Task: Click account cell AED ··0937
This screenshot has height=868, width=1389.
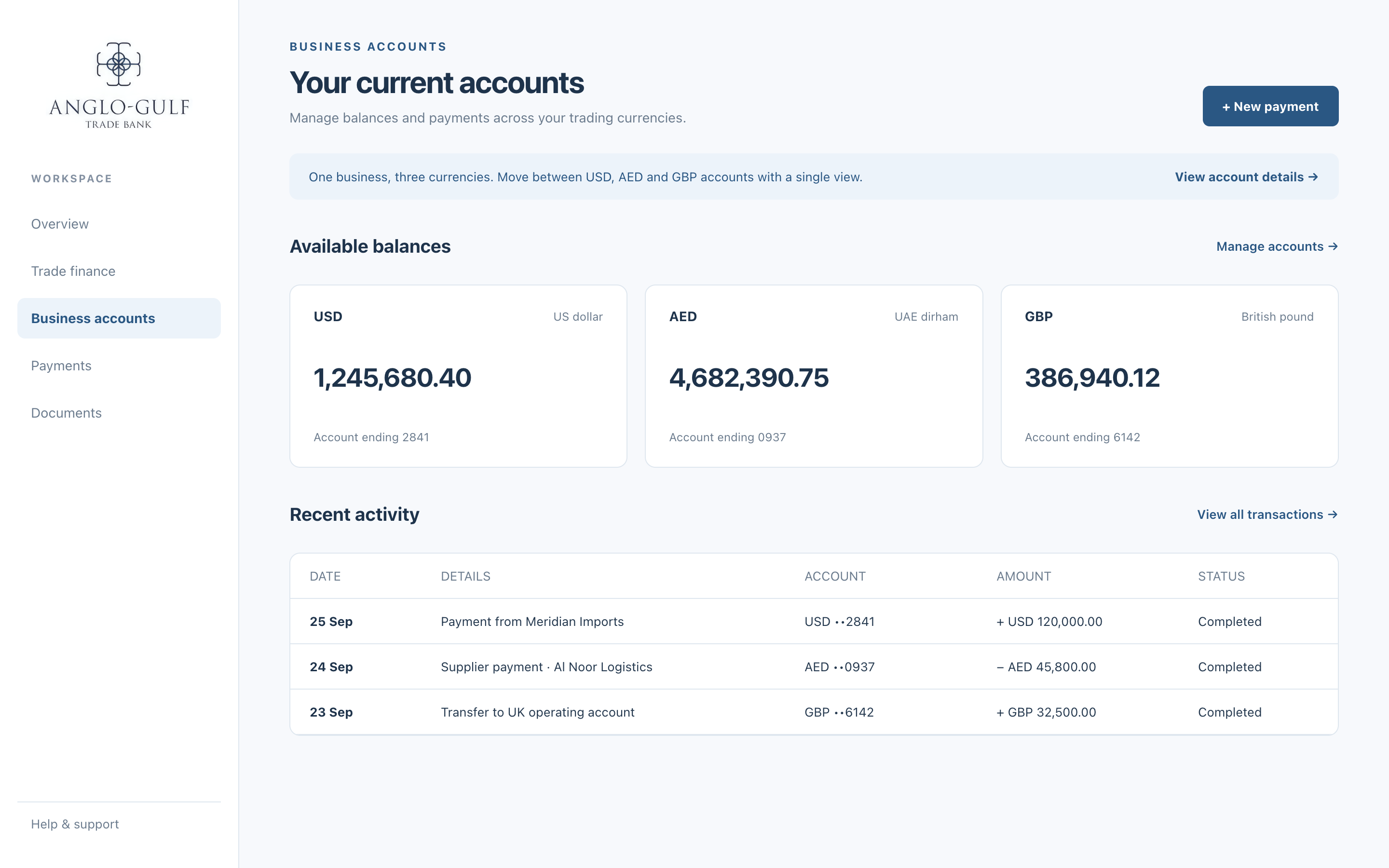Action: pyautogui.click(x=839, y=667)
